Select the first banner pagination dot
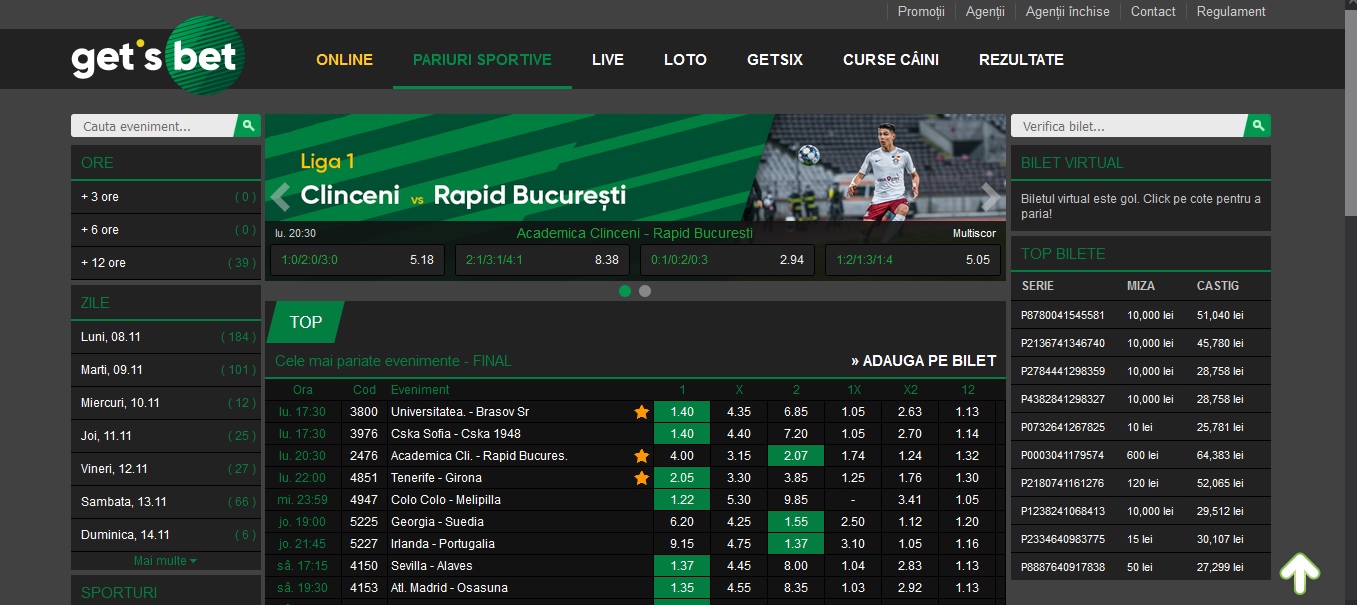Viewport: 1357px width, 605px height. click(625, 291)
